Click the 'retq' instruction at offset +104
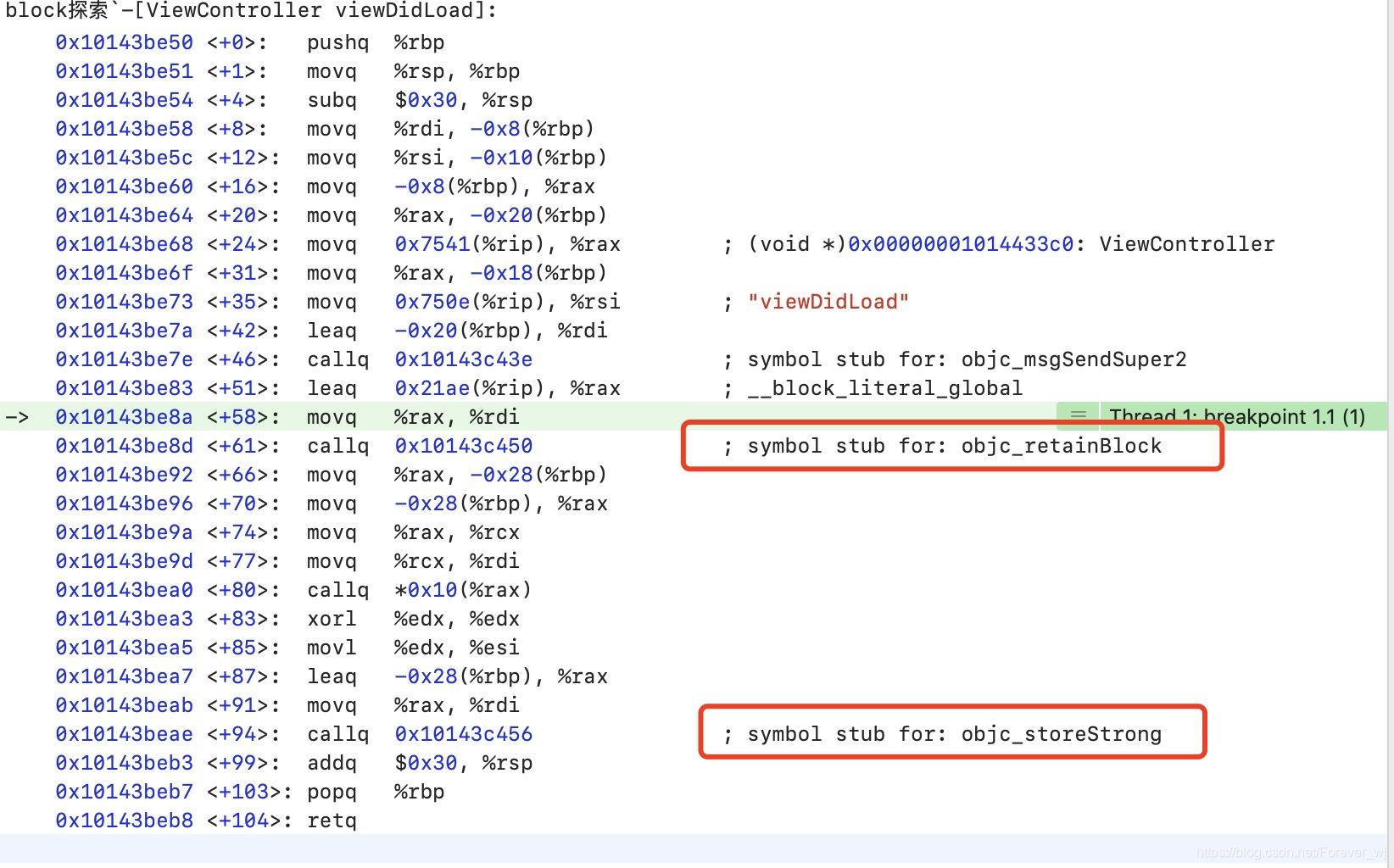The height and width of the screenshot is (868, 1394). pyautogui.click(x=332, y=821)
